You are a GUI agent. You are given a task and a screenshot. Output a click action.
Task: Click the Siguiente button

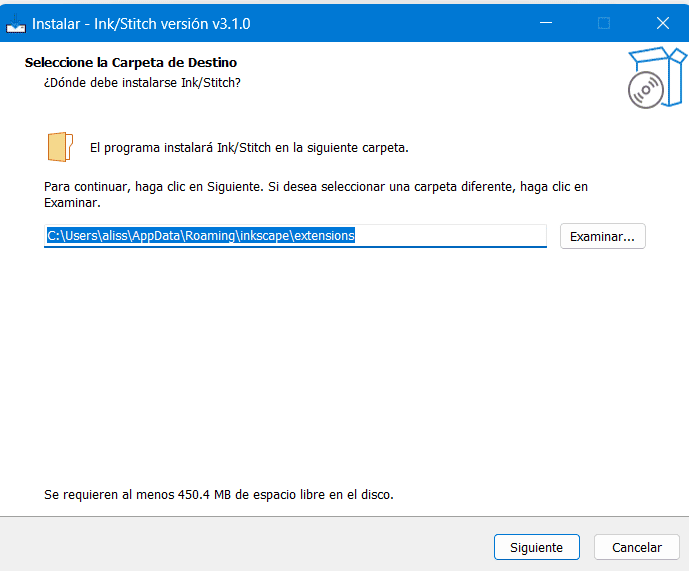[537, 547]
